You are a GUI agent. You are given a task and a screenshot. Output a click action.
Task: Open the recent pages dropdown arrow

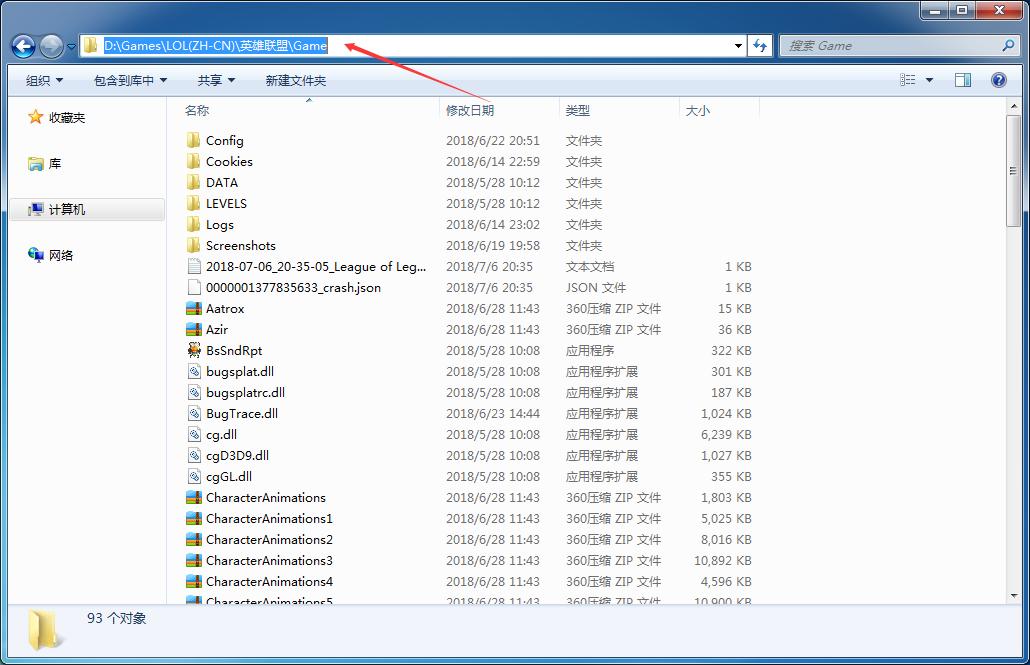pos(72,47)
